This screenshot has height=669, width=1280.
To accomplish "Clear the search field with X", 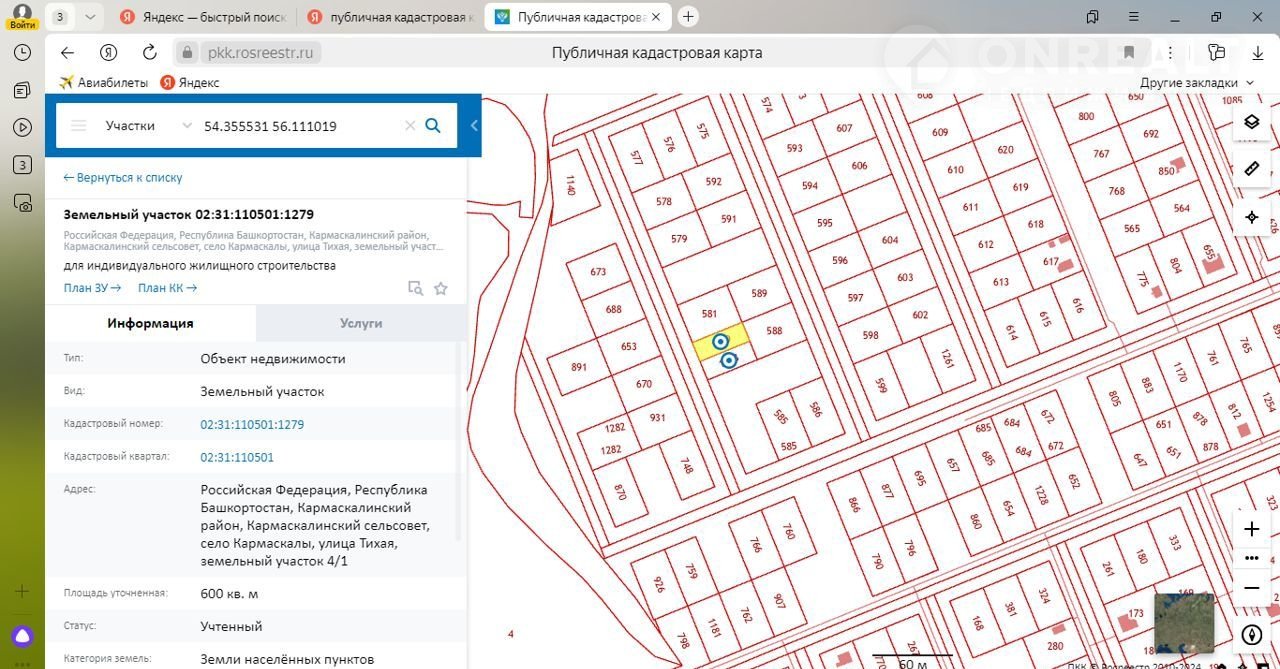I will pyautogui.click(x=410, y=126).
